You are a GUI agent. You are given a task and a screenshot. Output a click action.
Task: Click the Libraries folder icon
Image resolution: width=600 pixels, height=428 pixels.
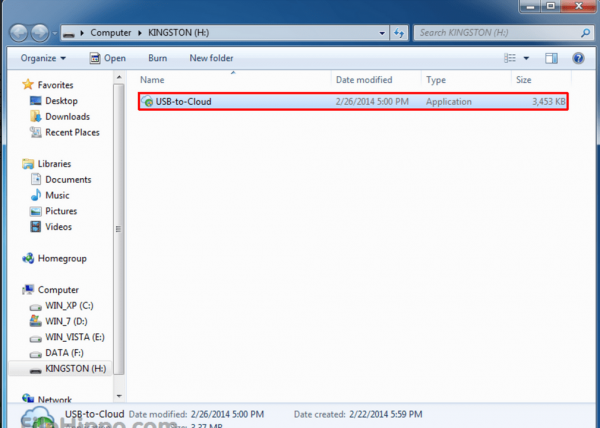pos(28,164)
